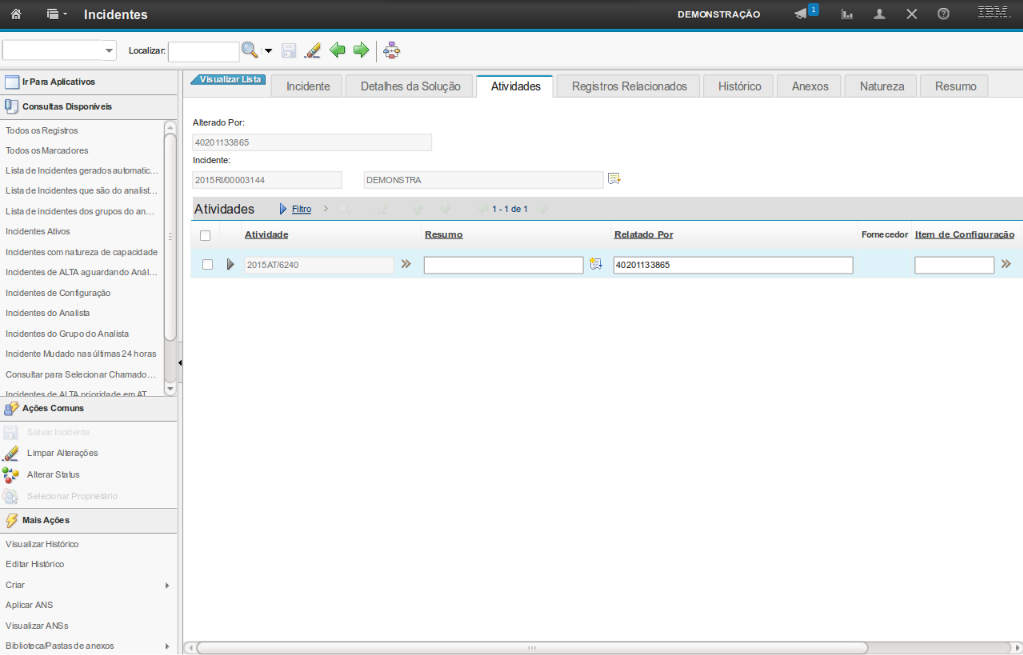
Task: Open the Help question mark icon
Action: point(943,14)
